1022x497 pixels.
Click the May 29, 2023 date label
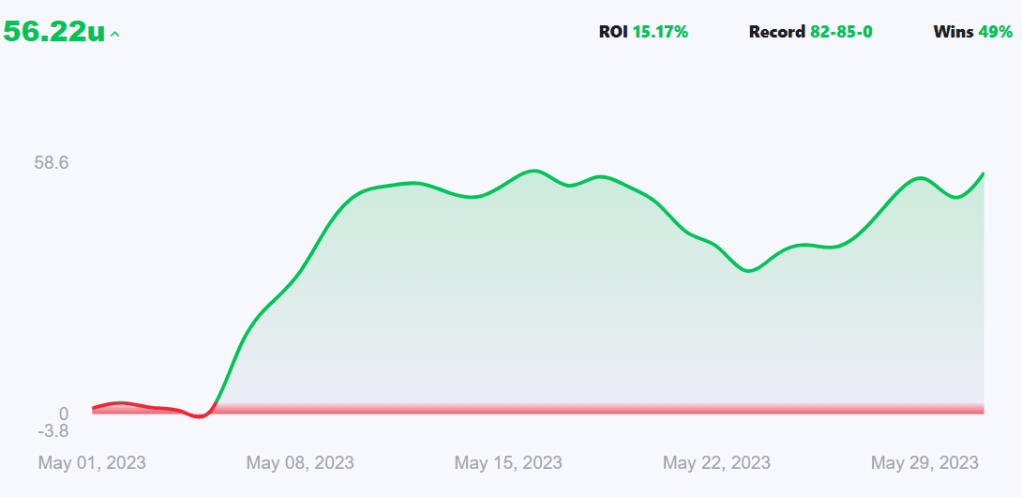[x=925, y=463]
